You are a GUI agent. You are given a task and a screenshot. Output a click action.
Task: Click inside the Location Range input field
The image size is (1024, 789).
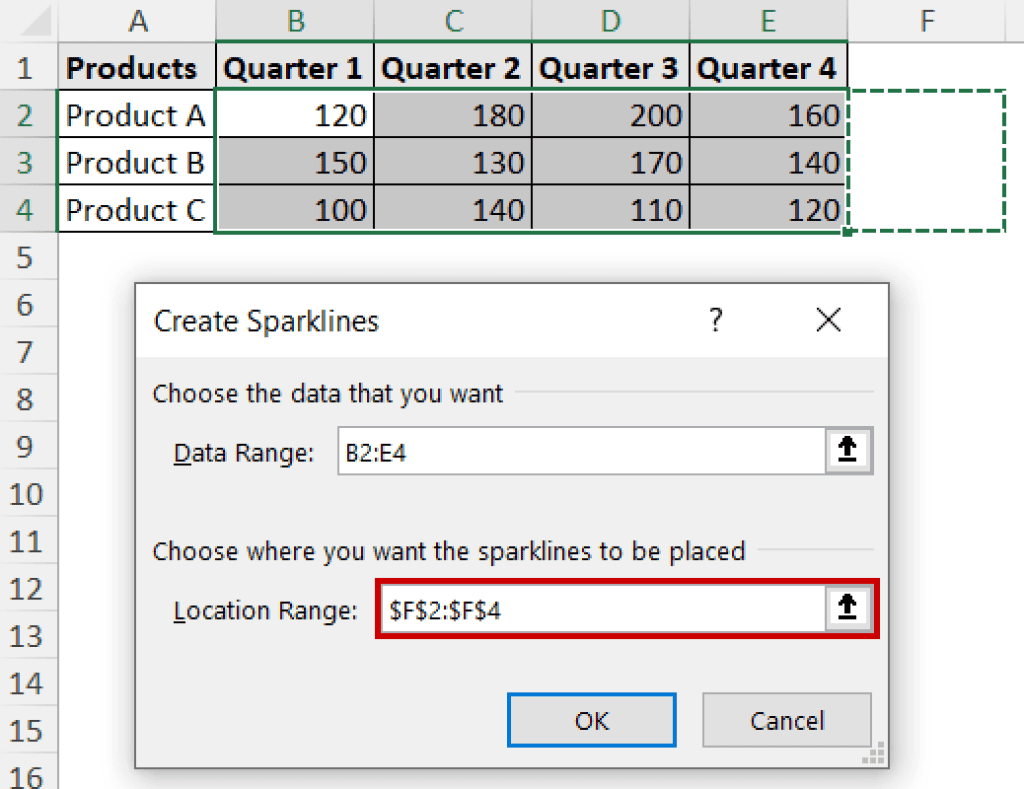tap(600, 609)
